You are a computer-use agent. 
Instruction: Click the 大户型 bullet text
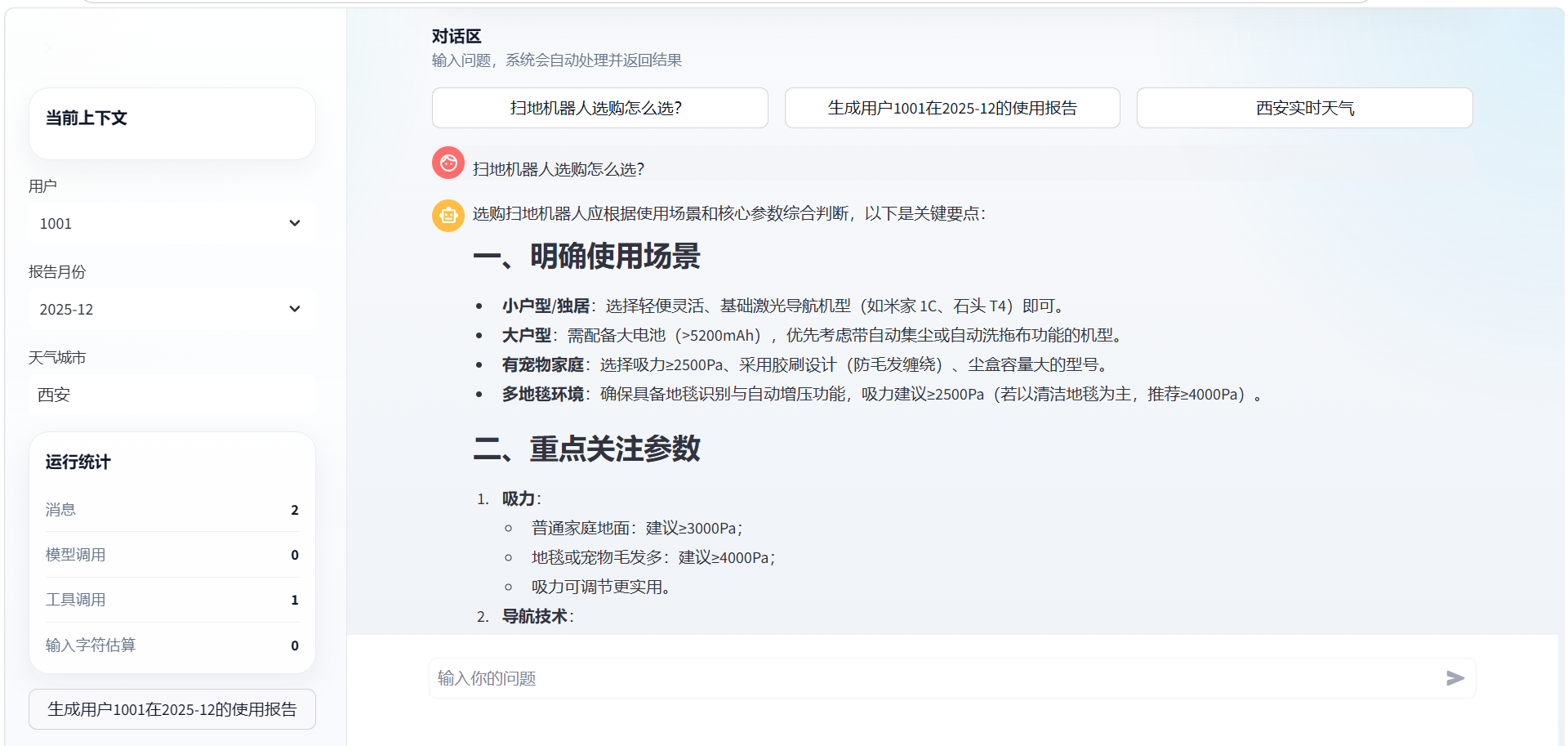(x=814, y=335)
